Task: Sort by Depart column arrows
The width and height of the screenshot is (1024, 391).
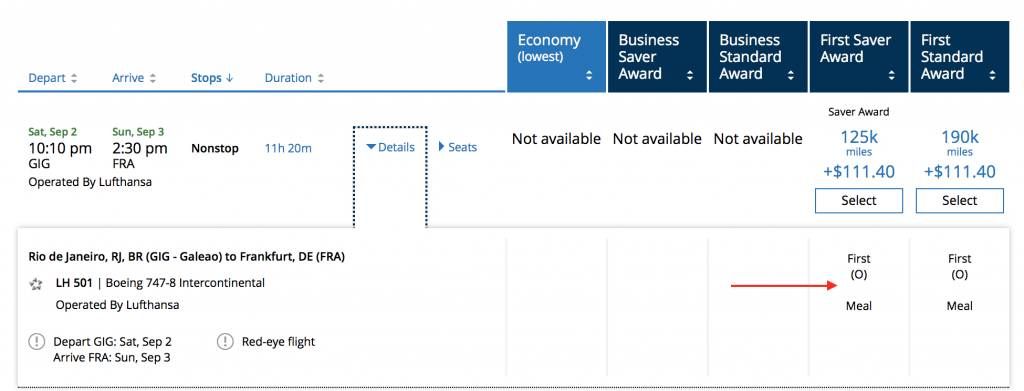Action: (x=74, y=78)
